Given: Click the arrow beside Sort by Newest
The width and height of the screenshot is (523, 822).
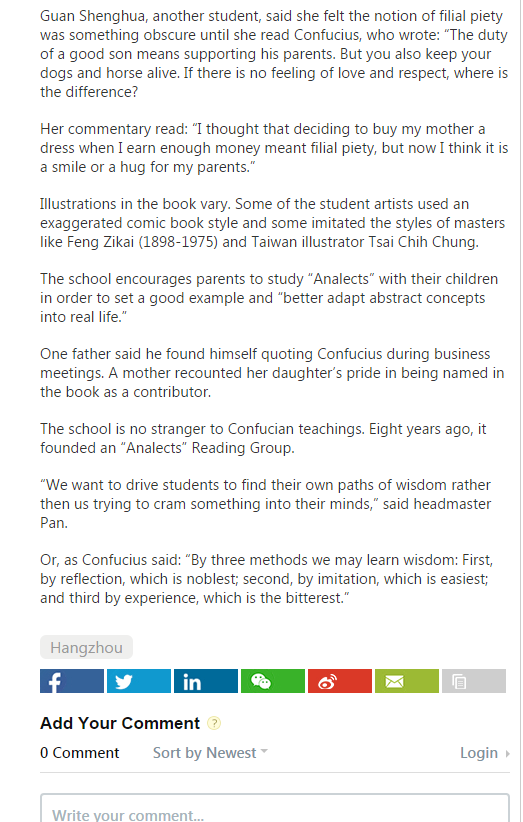Looking at the screenshot, I should (x=264, y=751).
